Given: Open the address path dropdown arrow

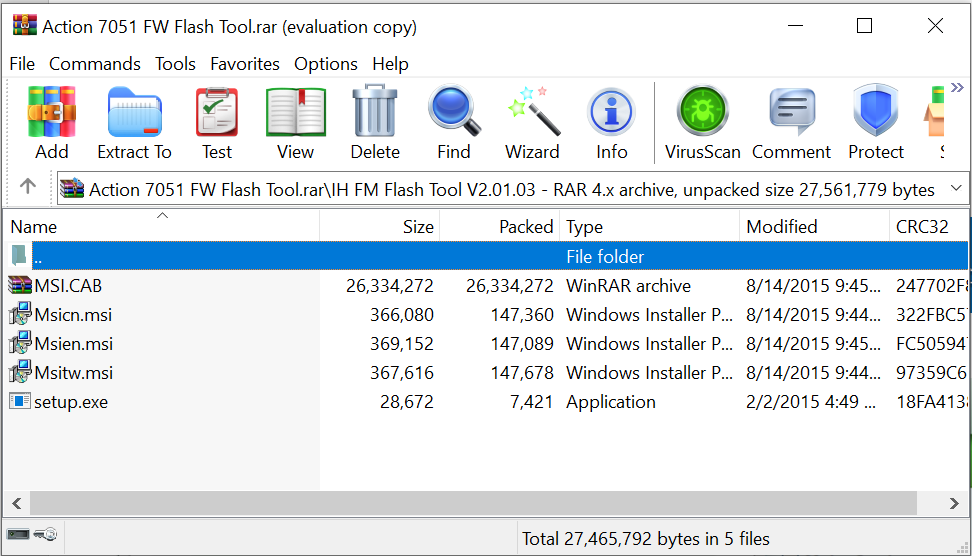Looking at the screenshot, I should pyautogui.click(x=957, y=188).
